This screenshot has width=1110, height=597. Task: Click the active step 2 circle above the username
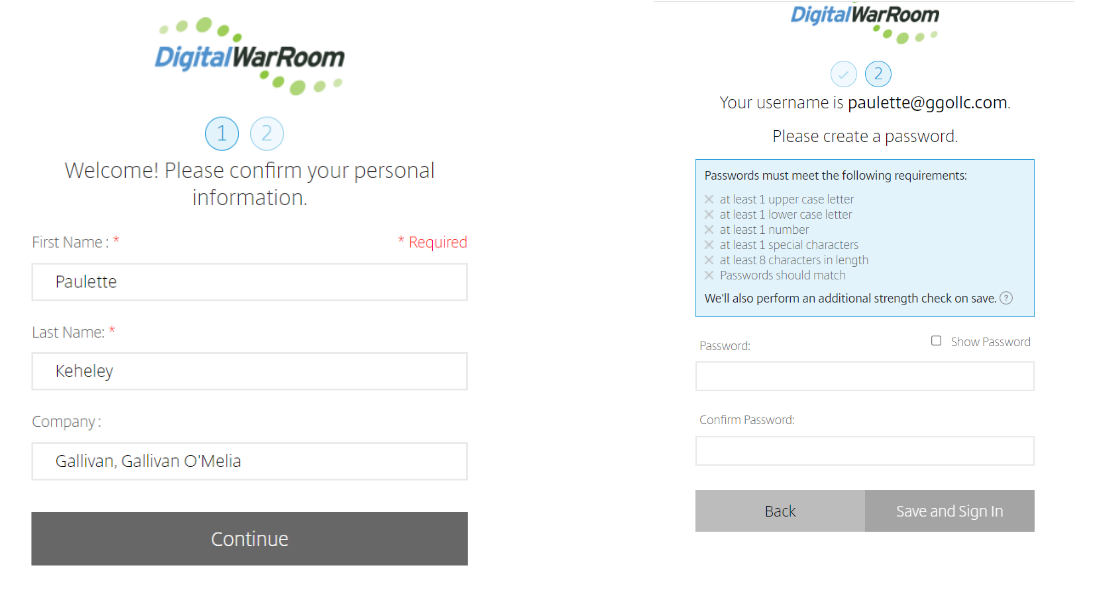879,74
